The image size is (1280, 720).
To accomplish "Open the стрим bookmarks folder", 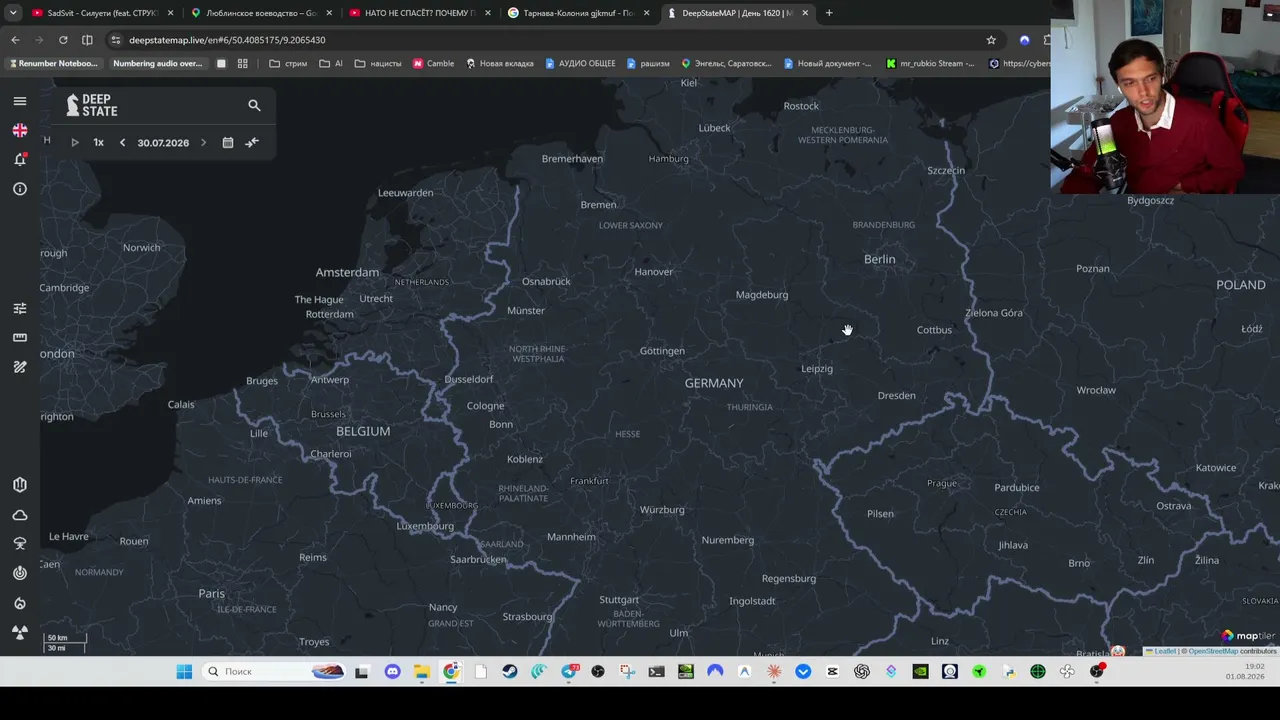I will tap(288, 64).
